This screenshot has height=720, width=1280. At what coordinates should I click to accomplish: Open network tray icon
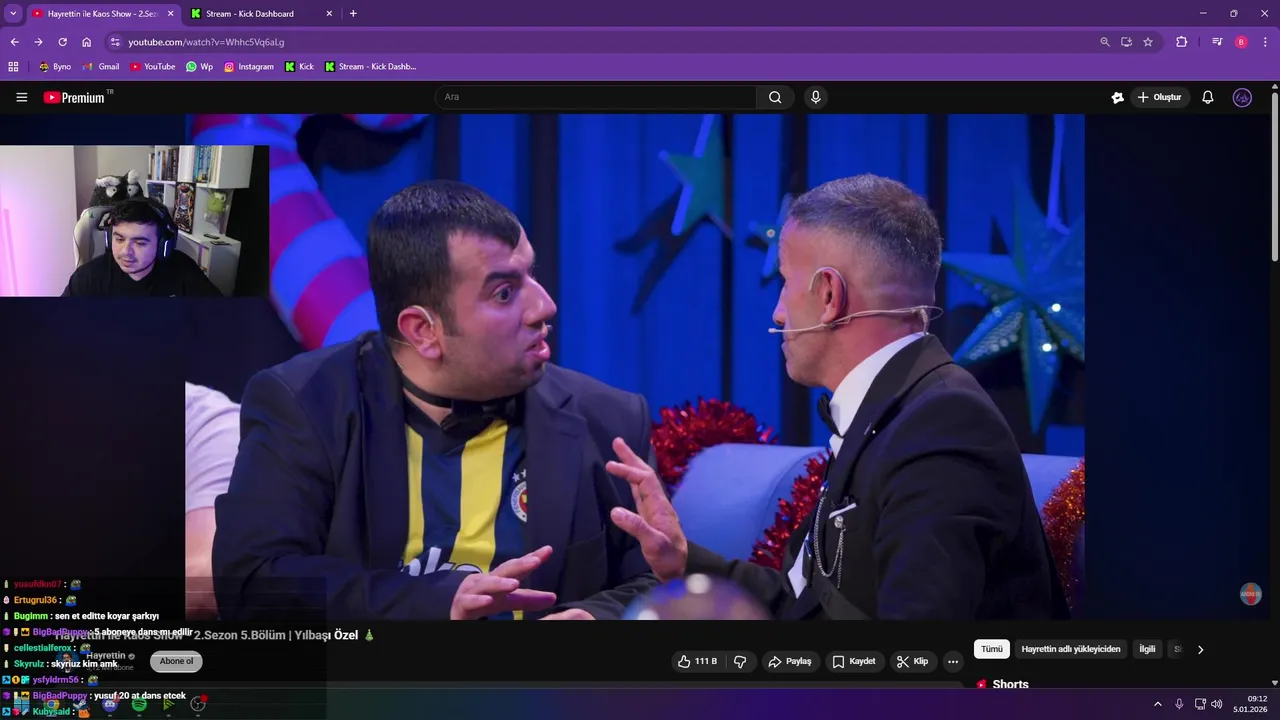[x=1200, y=704]
